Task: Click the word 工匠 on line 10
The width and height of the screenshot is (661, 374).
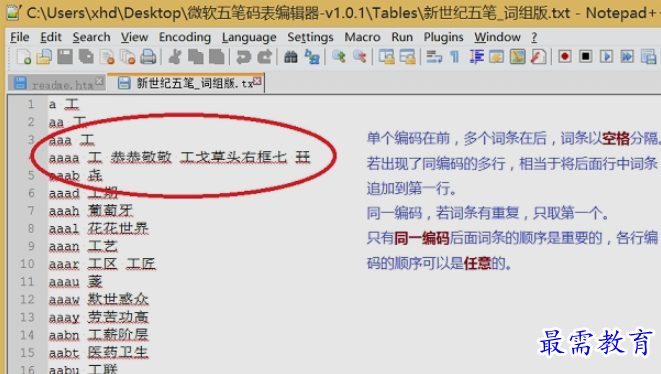Action: (141, 264)
